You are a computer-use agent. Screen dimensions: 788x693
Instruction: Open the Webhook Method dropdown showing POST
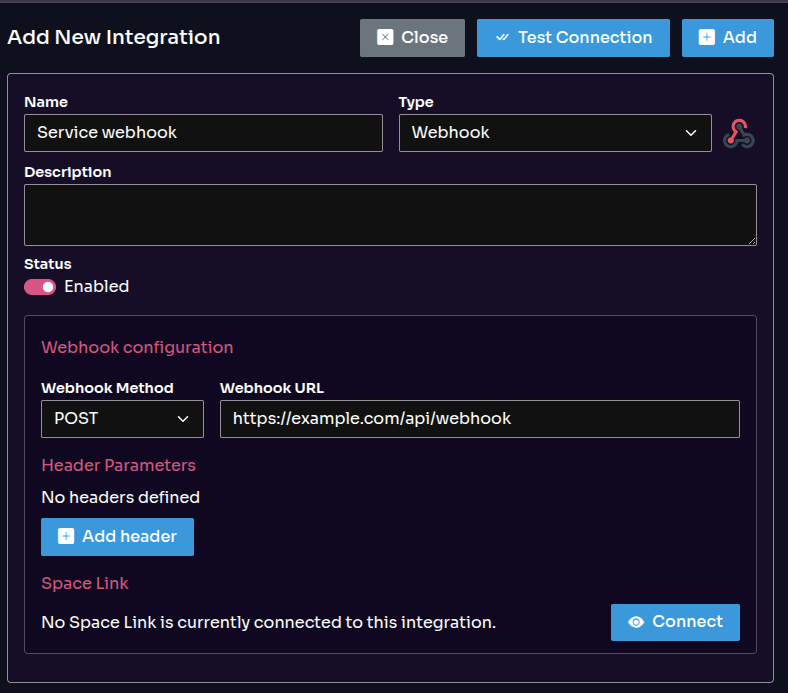tap(121, 419)
